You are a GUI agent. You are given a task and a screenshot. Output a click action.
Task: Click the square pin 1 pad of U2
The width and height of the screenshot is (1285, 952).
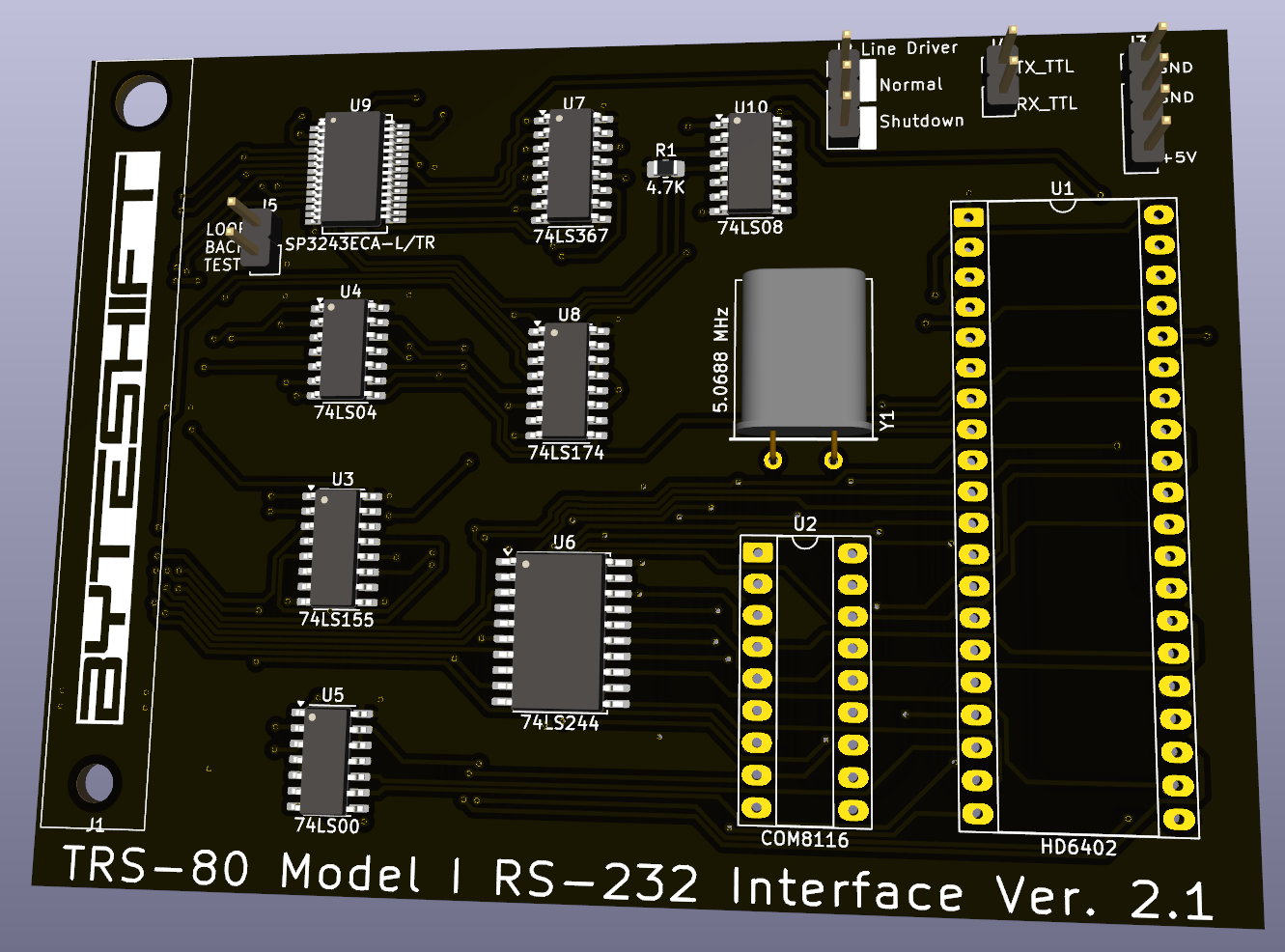coord(758,552)
